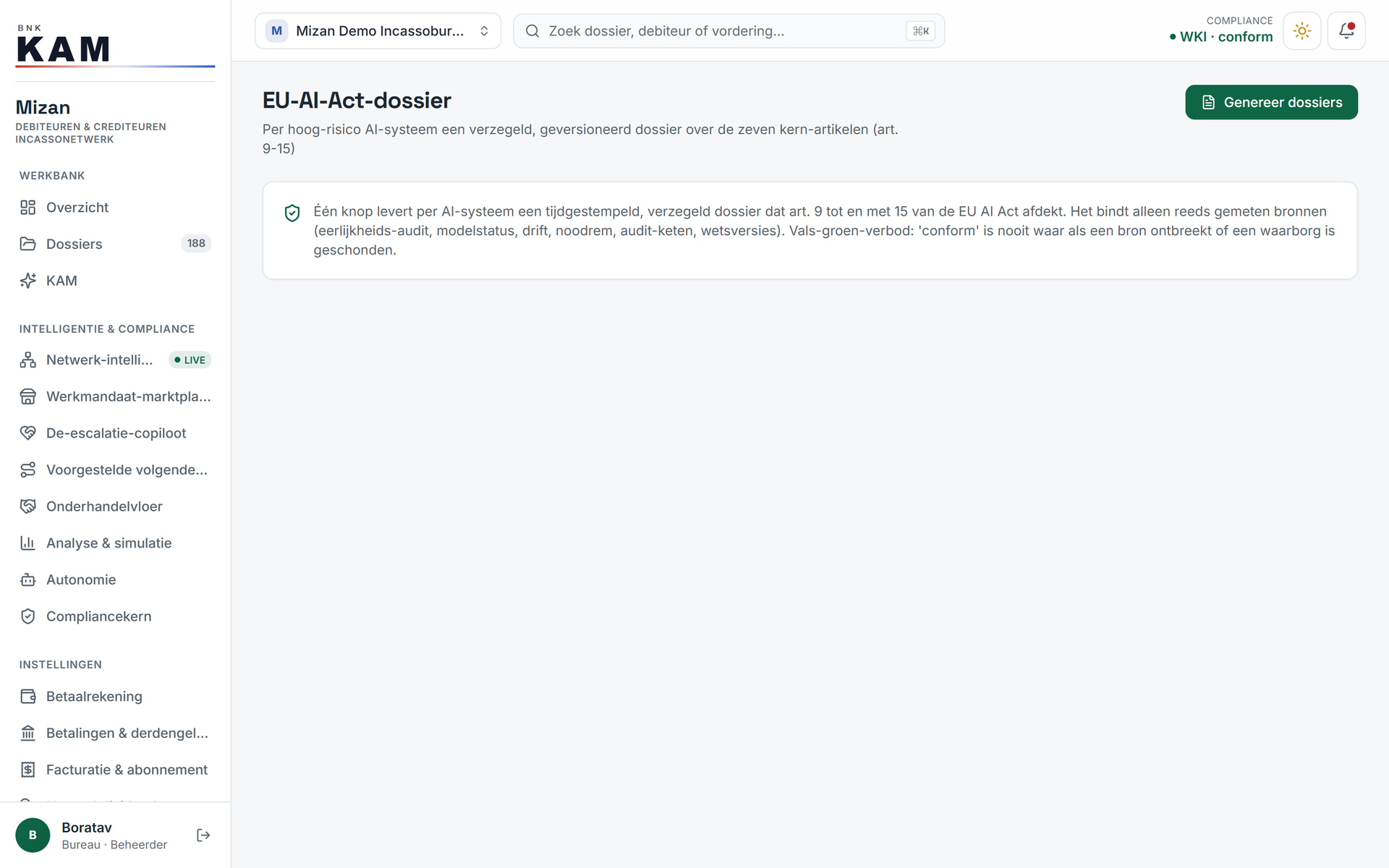Image resolution: width=1389 pixels, height=868 pixels.
Task: Open the Autonomie robot icon
Action: click(27, 580)
